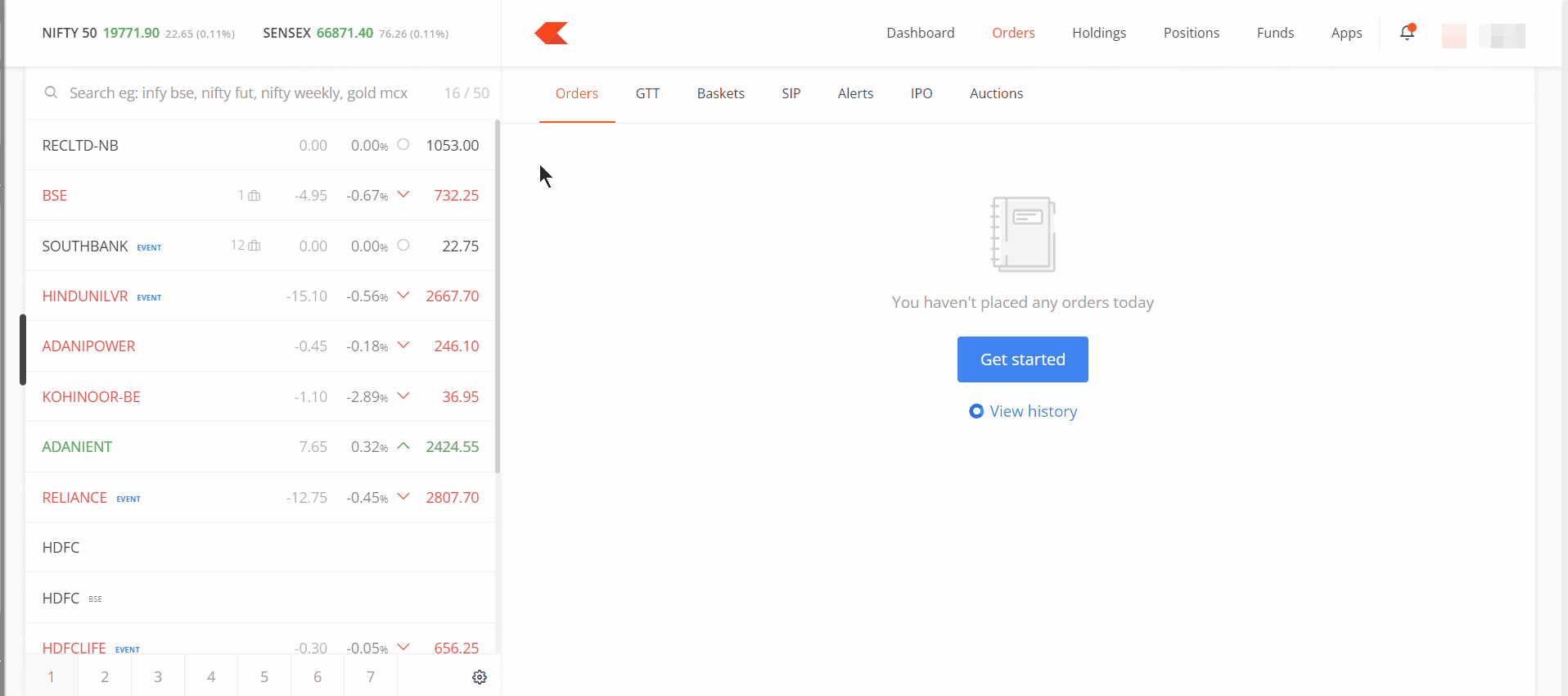Viewport: 1568px width, 696px height.
Task: Select SOUTHBANK in watchlist
Action: (x=260, y=246)
